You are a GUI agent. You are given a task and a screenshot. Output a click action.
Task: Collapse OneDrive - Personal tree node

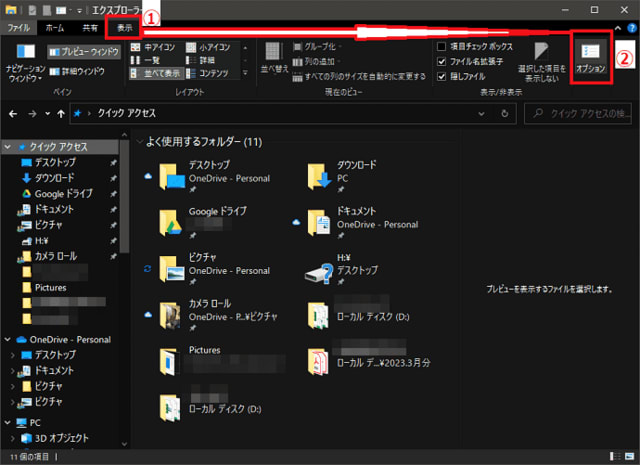tap(9, 339)
